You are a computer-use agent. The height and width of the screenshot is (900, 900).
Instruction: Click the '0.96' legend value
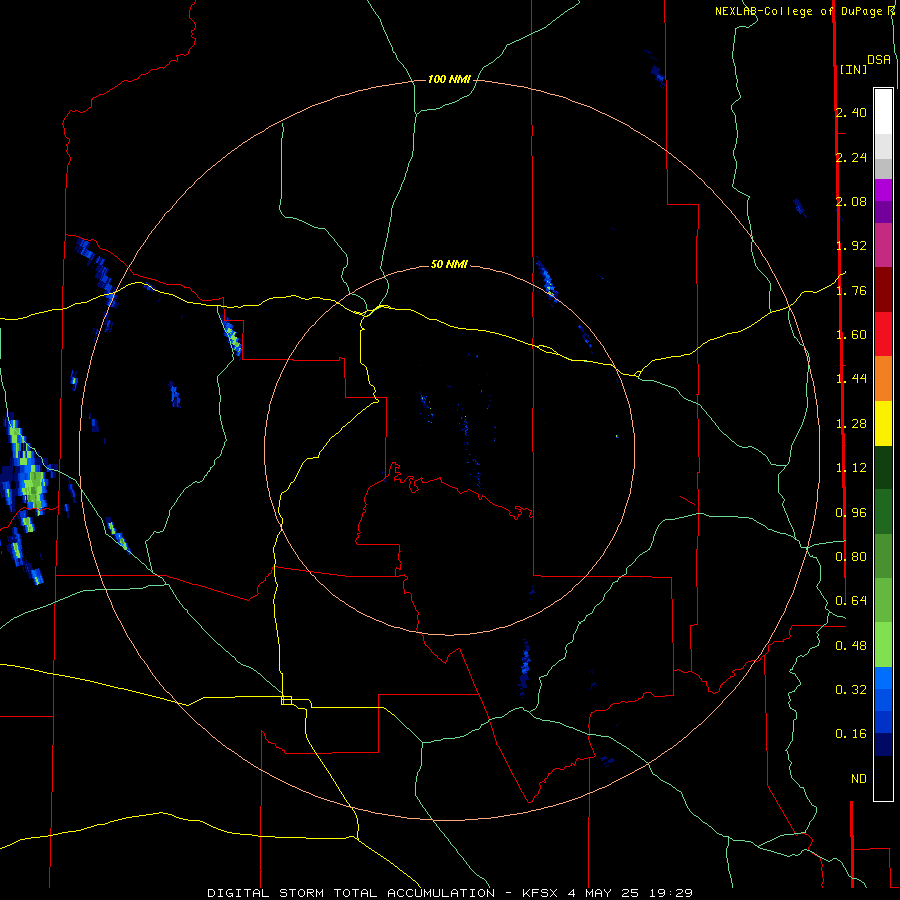coord(851,513)
